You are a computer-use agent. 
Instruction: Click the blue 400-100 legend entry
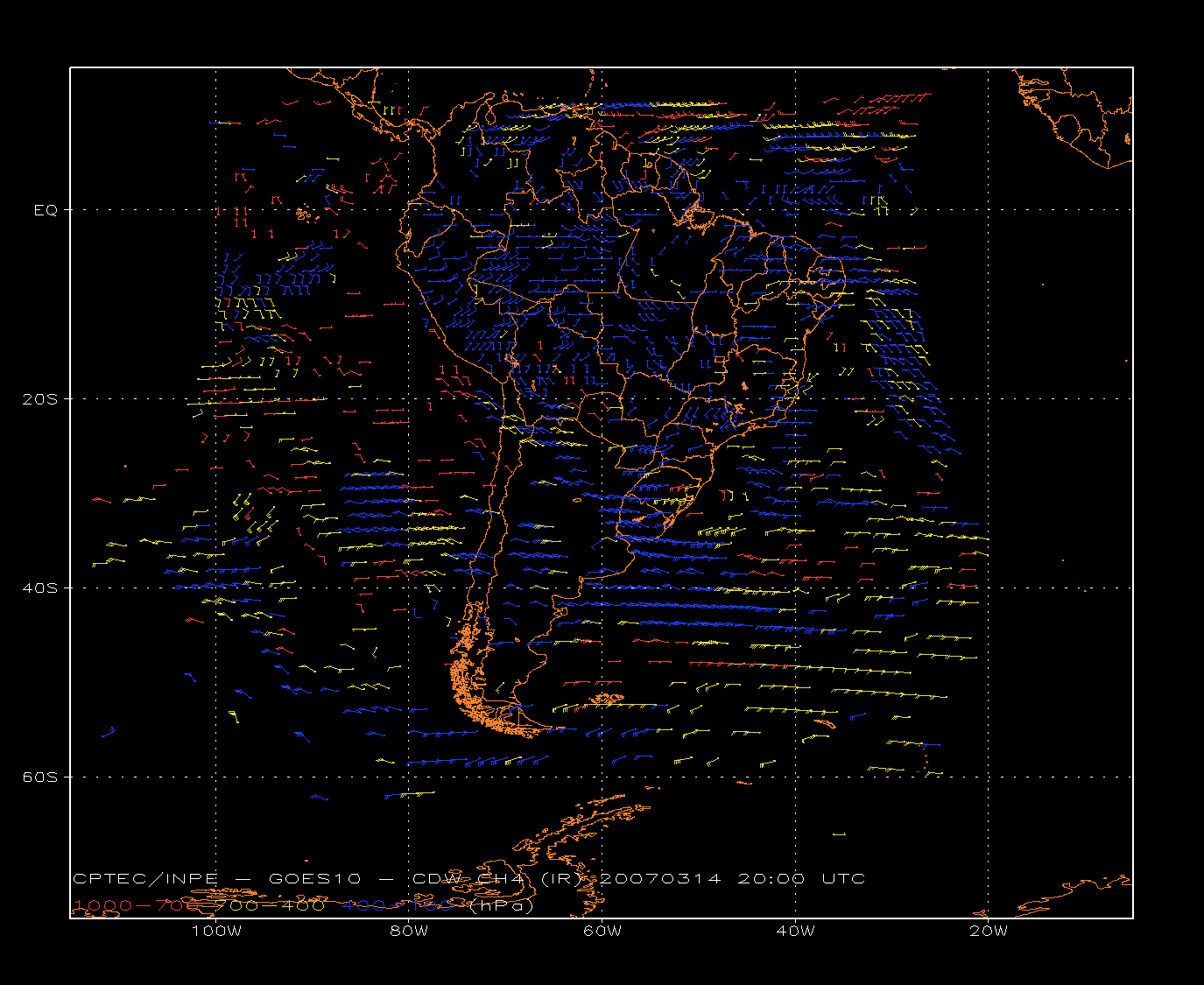click(399, 905)
